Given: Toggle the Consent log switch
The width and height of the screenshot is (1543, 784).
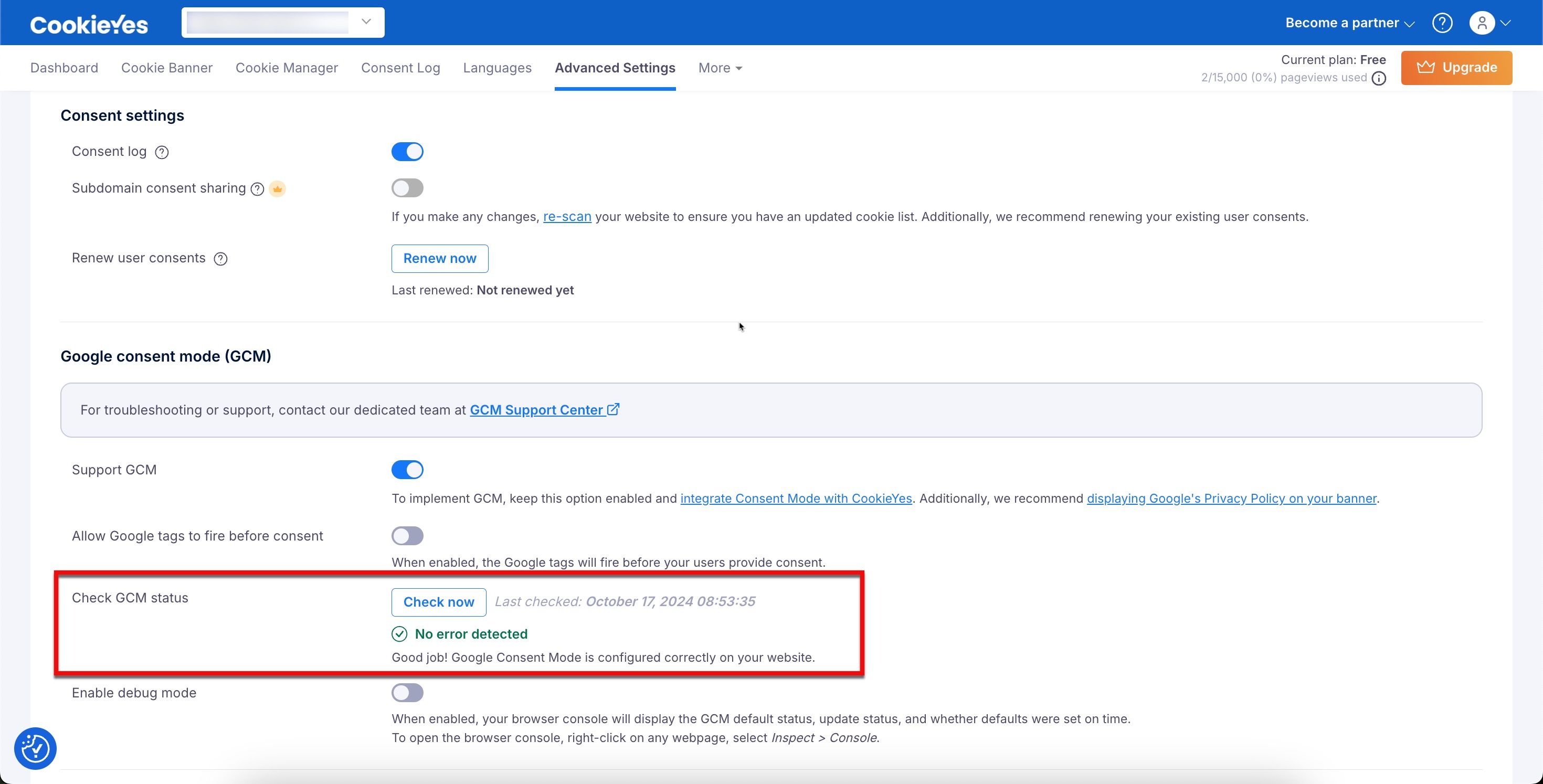Looking at the screenshot, I should (x=407, y=152).
